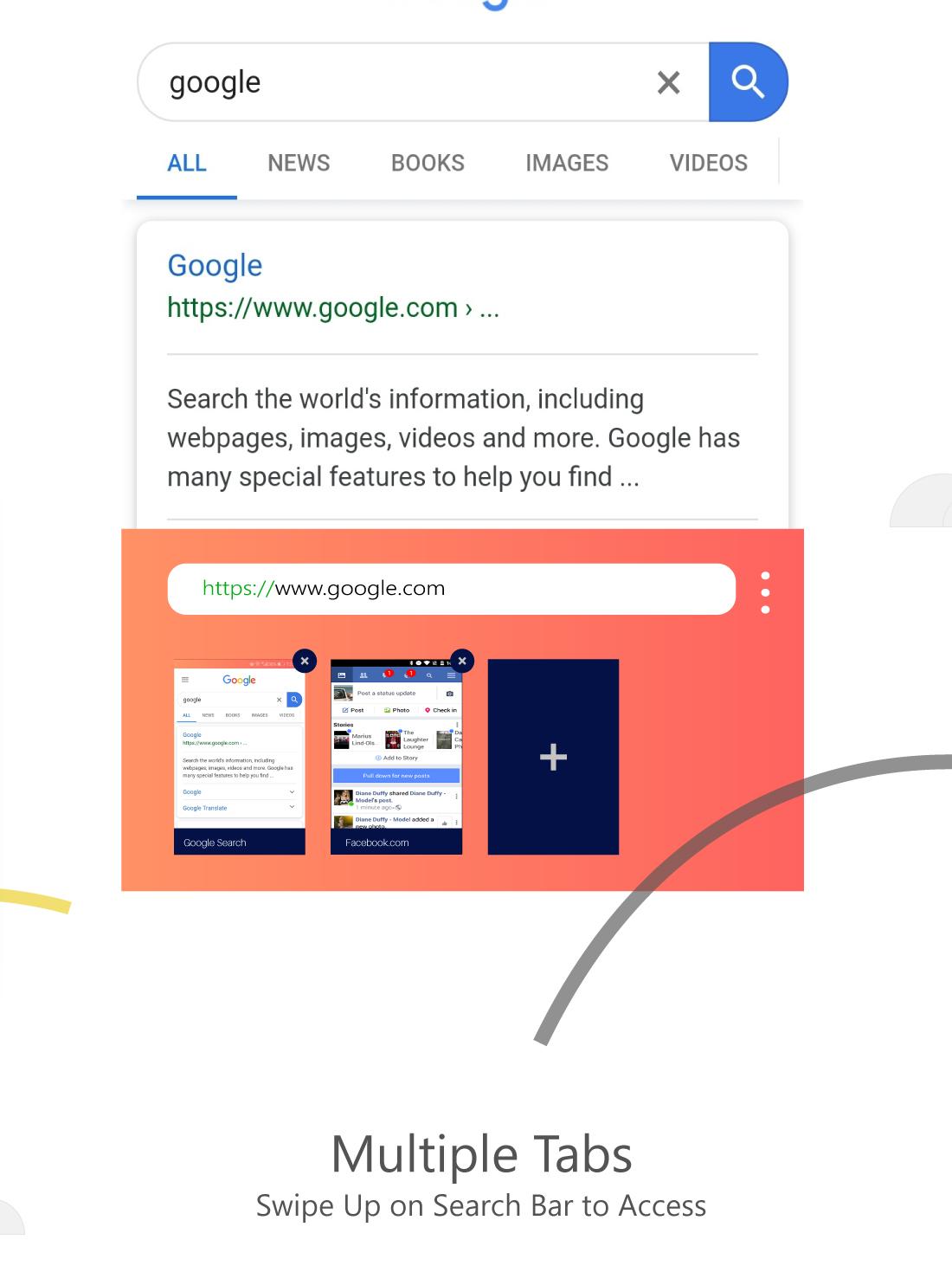
Task: Open the three-dot menu beside URL bar
Action: [x=765, y=592]
